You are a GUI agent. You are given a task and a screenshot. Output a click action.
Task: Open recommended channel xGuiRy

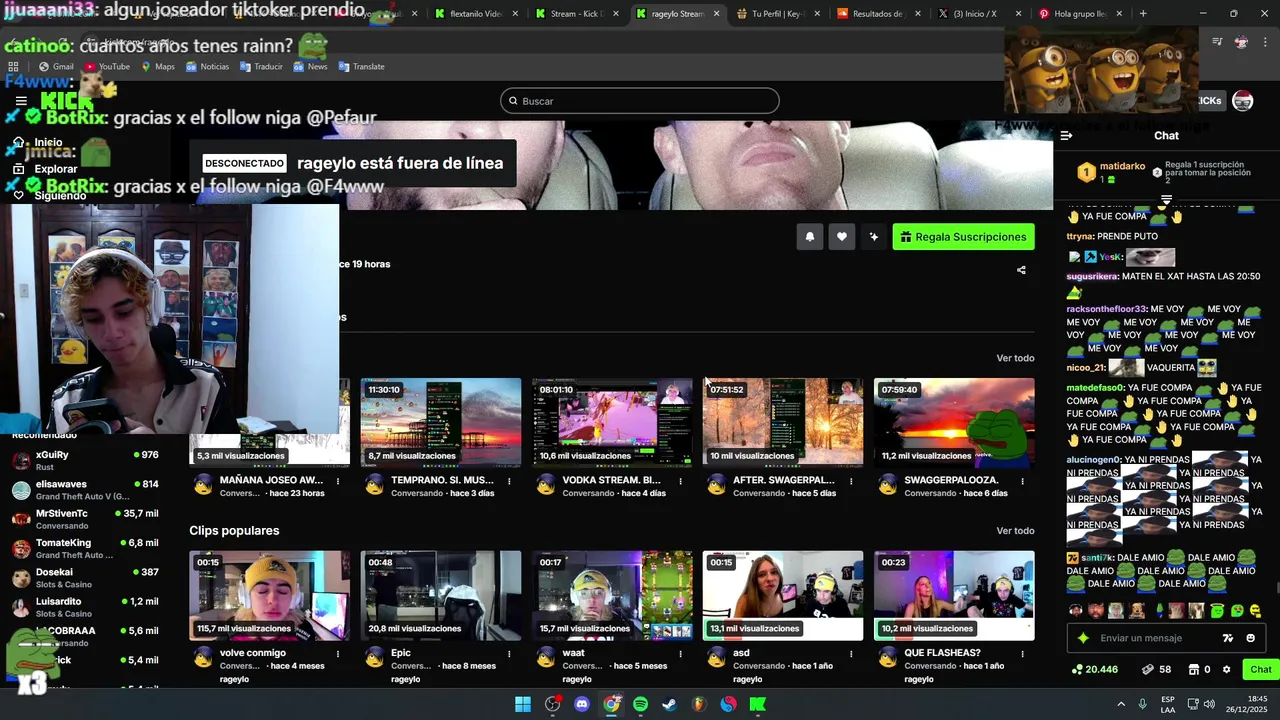coord(85,461)
